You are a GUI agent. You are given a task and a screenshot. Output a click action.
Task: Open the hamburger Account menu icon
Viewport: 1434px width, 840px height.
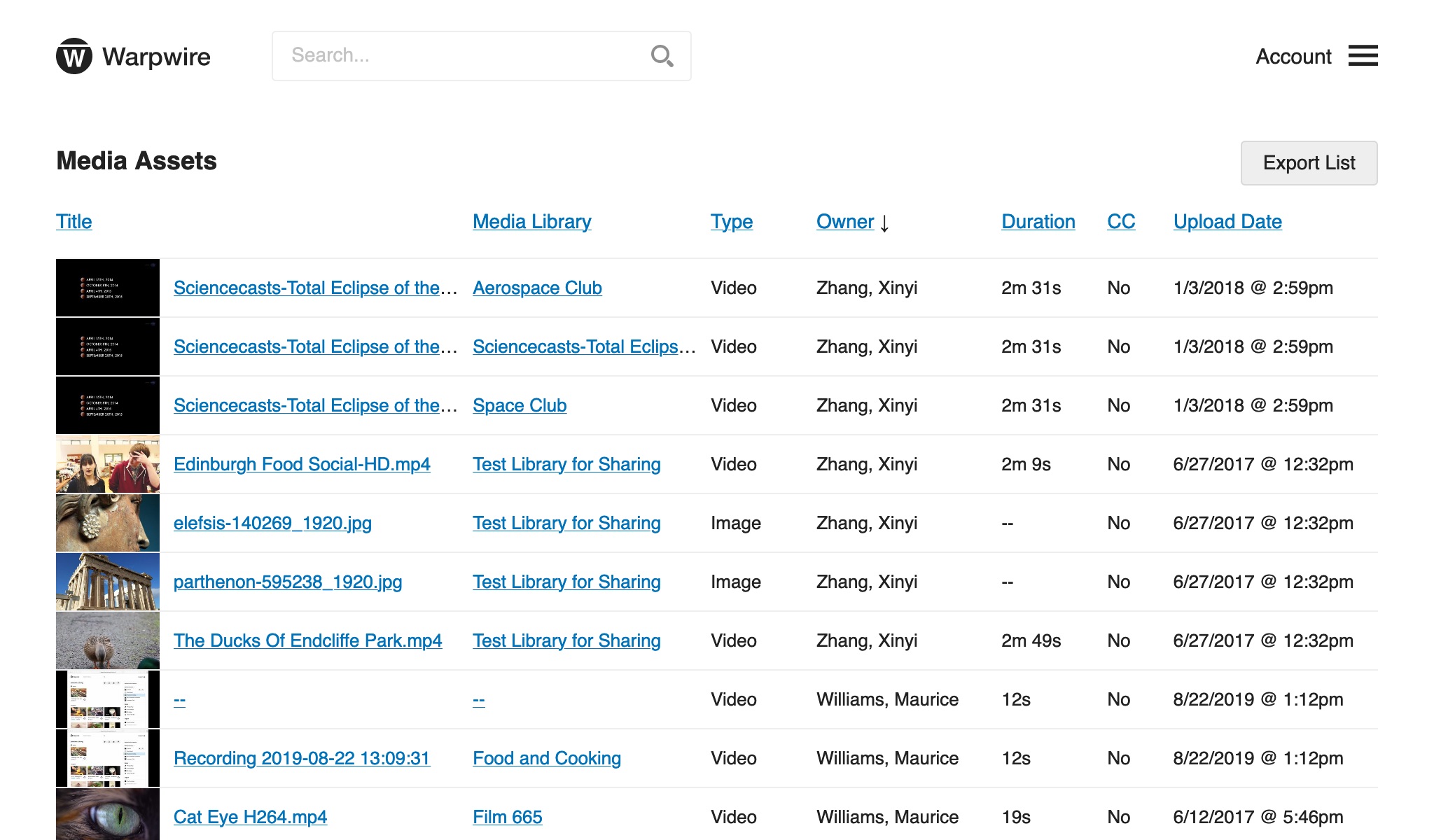click(1363, 56)
